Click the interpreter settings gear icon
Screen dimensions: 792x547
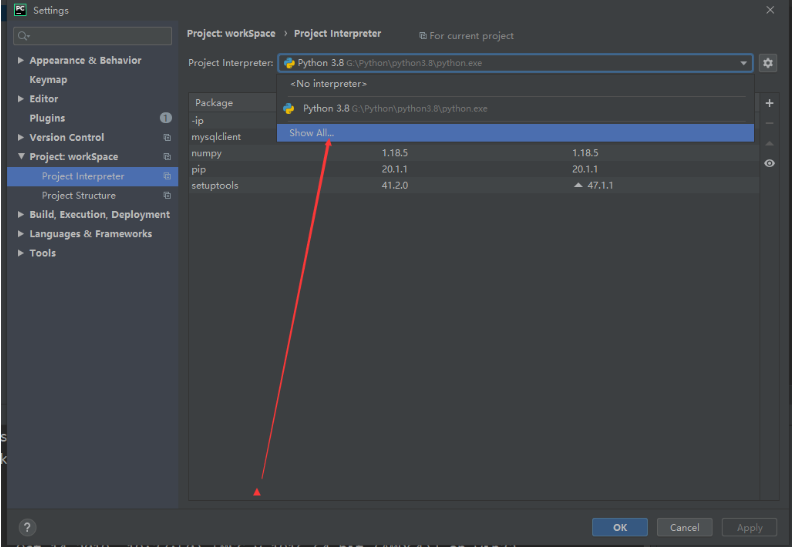768,63
